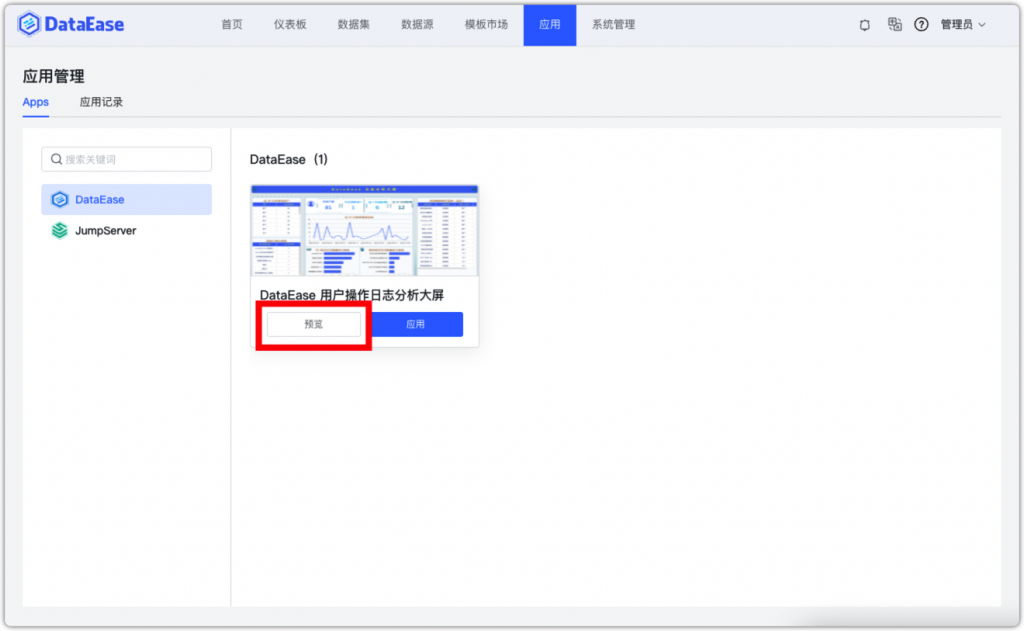Open the help question mark icon
Image resolution: width=1024 pixels, height=631 pixels.
[x=921, y=25]
